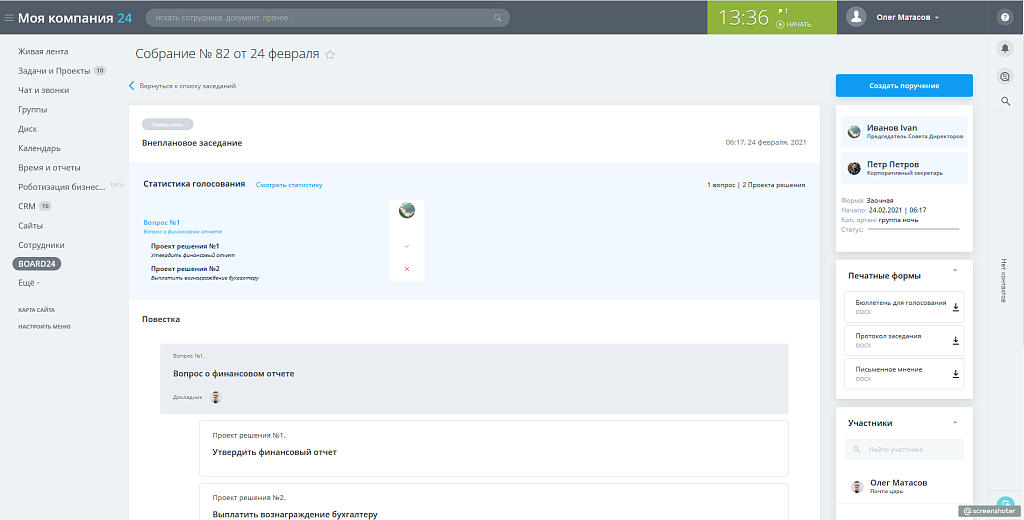
Task: Open Чат и звонки in sidebar
Action: [x=44, y=90]
